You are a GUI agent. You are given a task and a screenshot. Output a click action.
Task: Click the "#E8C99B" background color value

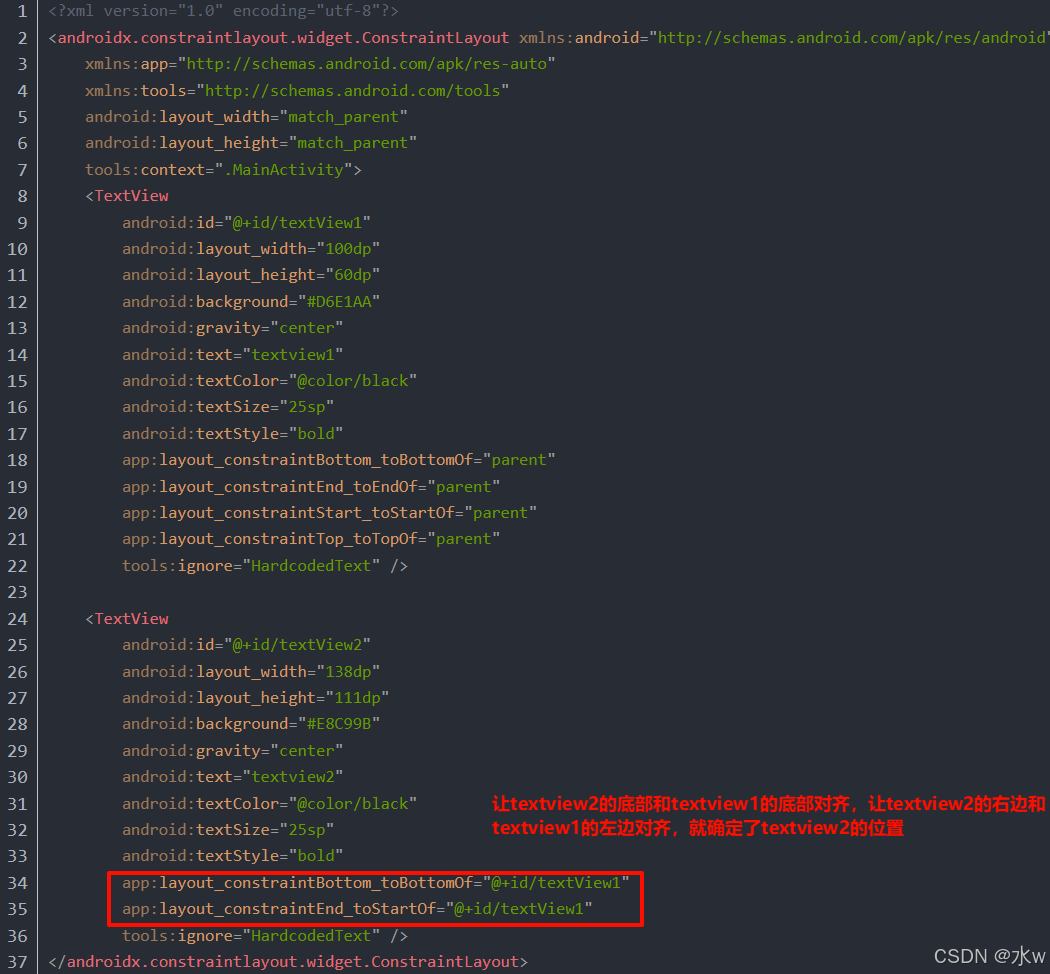[339, 724]
